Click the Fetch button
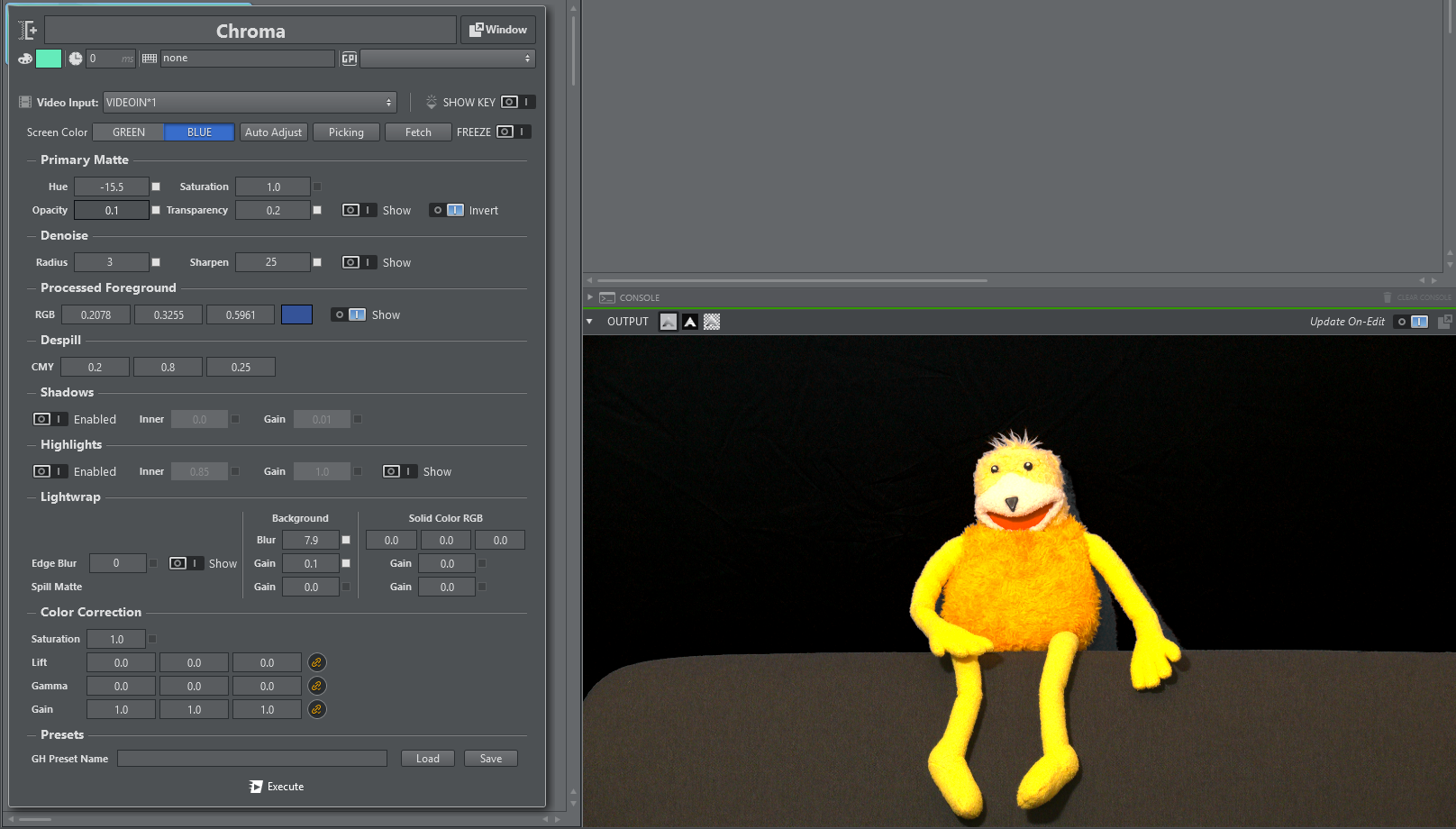The height and width of the screenshot is (829, 1456). [x=418, y=132]
